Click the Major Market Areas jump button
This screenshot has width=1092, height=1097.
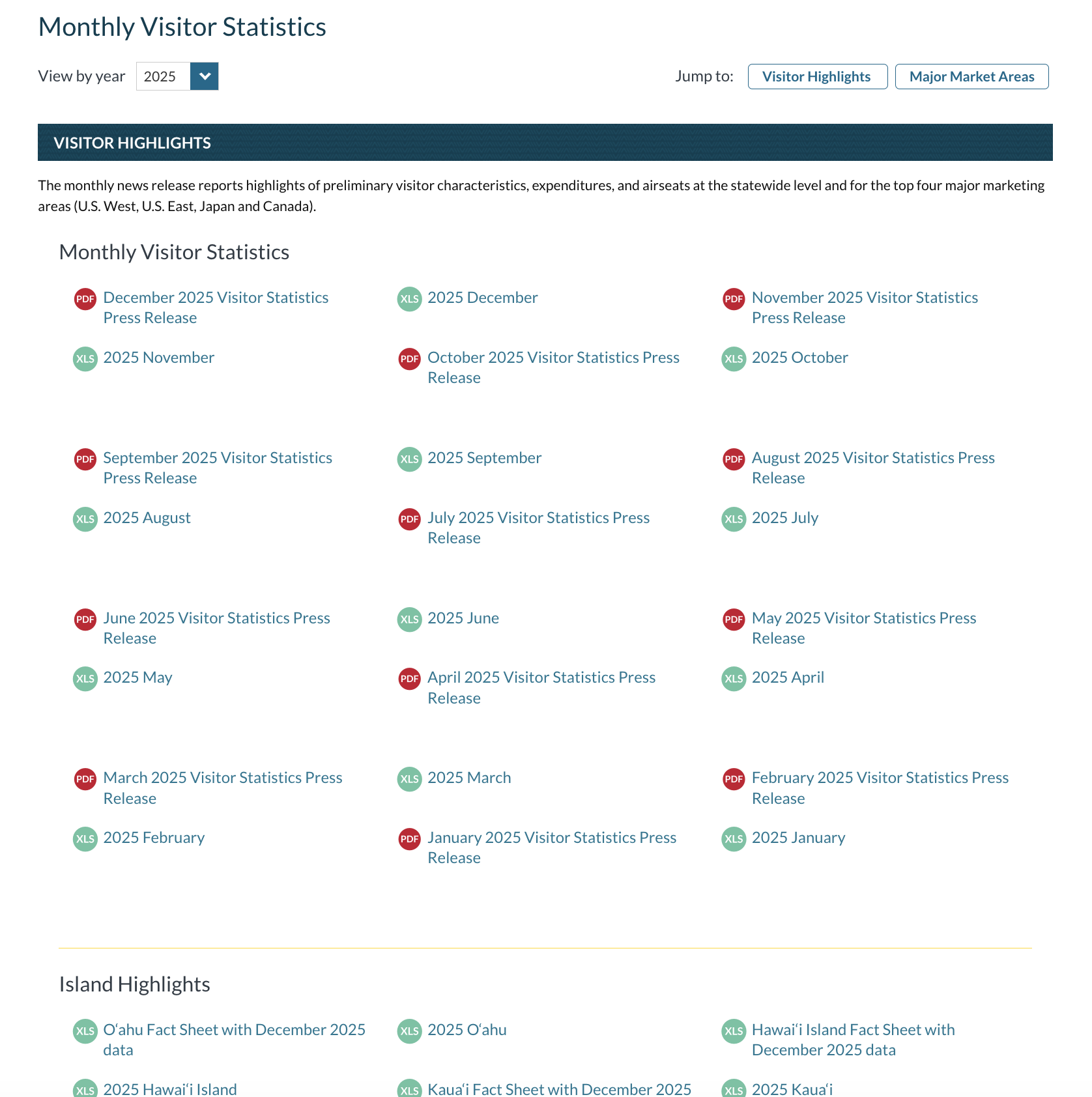click(x=971, y=76)
